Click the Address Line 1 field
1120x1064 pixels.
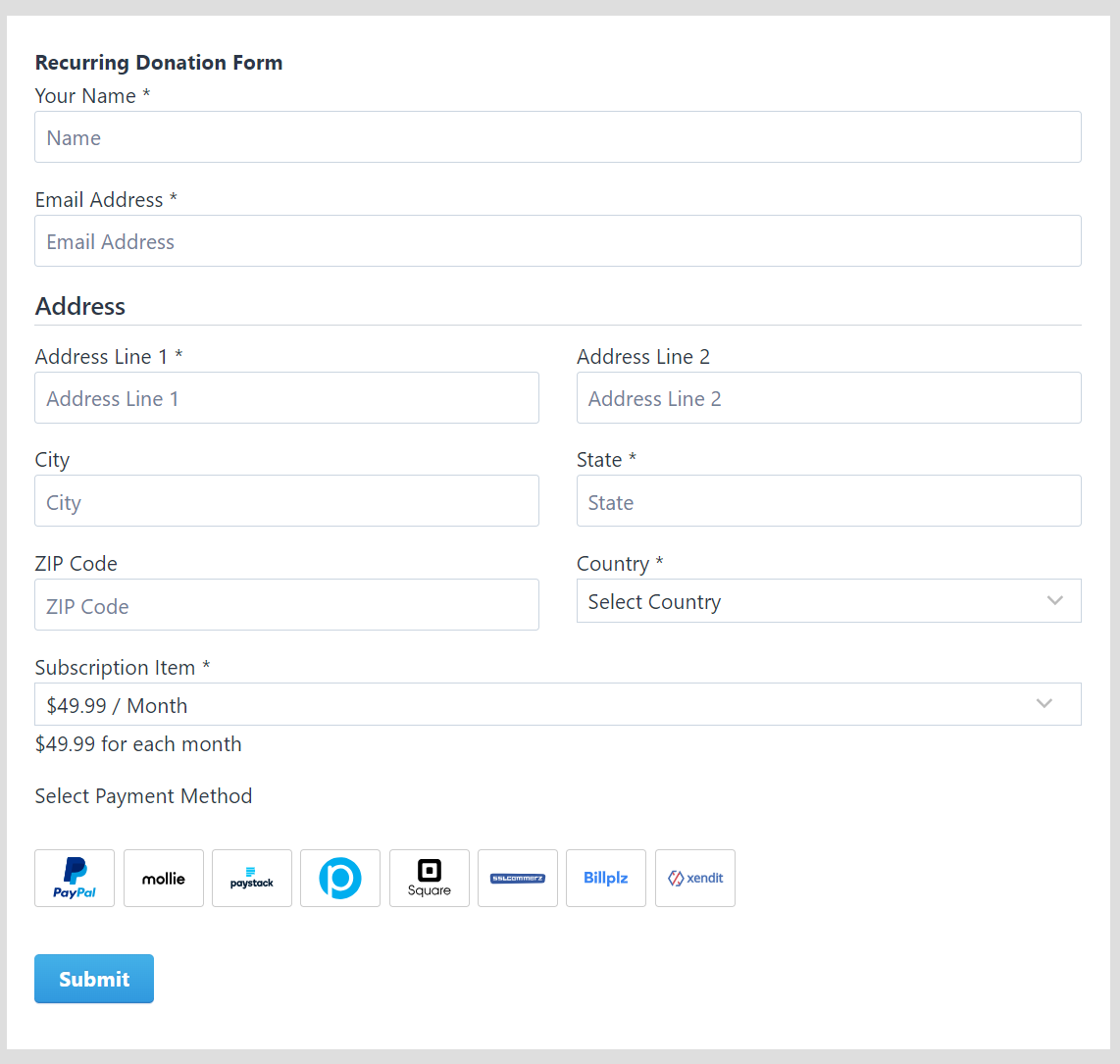[286, 397]
